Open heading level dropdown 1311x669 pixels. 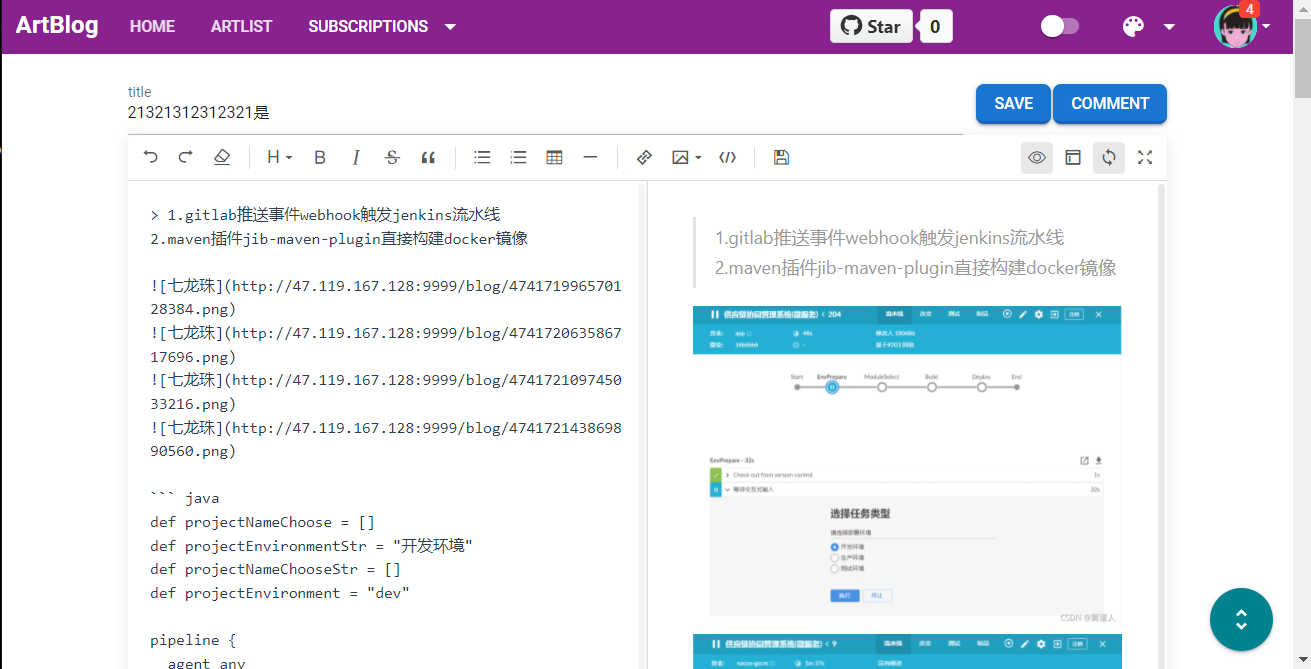click(279, 157)
